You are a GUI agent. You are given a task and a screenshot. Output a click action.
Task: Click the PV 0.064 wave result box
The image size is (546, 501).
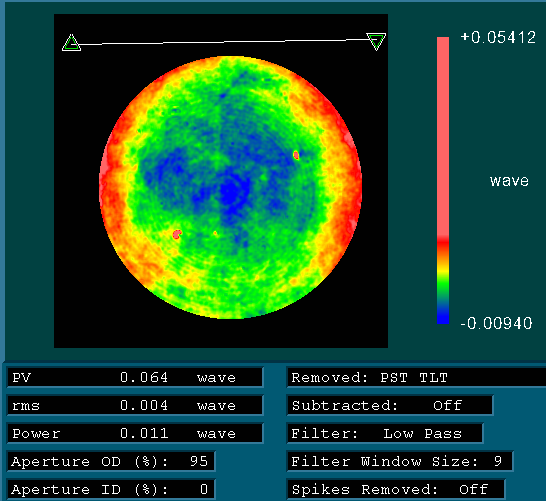pyautogui.click(x=135, y=377)
